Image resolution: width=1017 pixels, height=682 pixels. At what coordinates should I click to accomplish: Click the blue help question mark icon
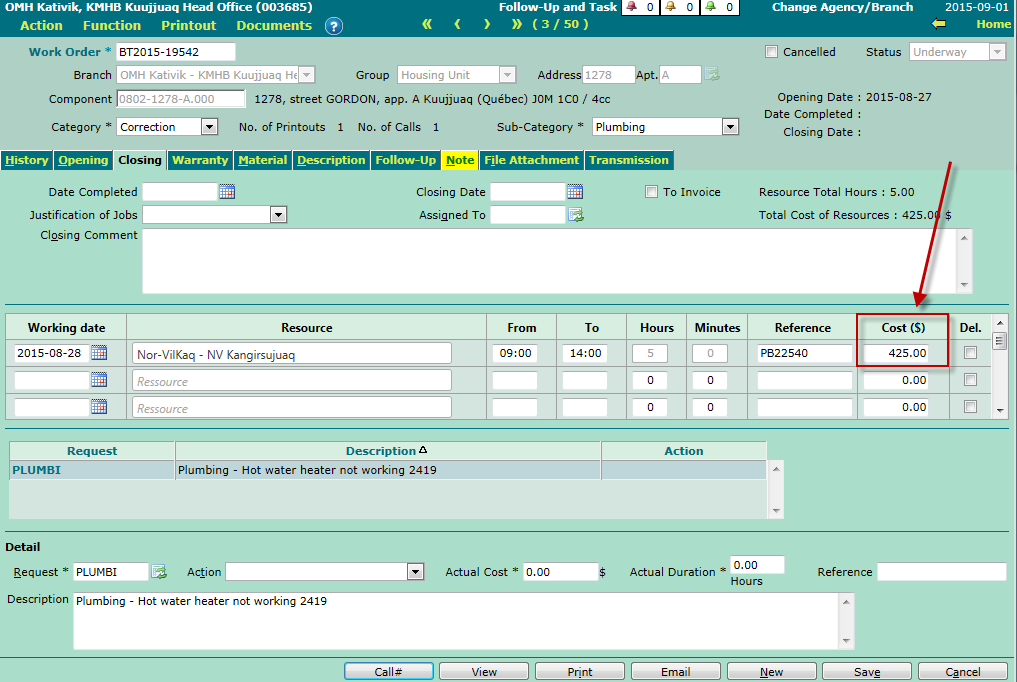click(x=334, y=26)
